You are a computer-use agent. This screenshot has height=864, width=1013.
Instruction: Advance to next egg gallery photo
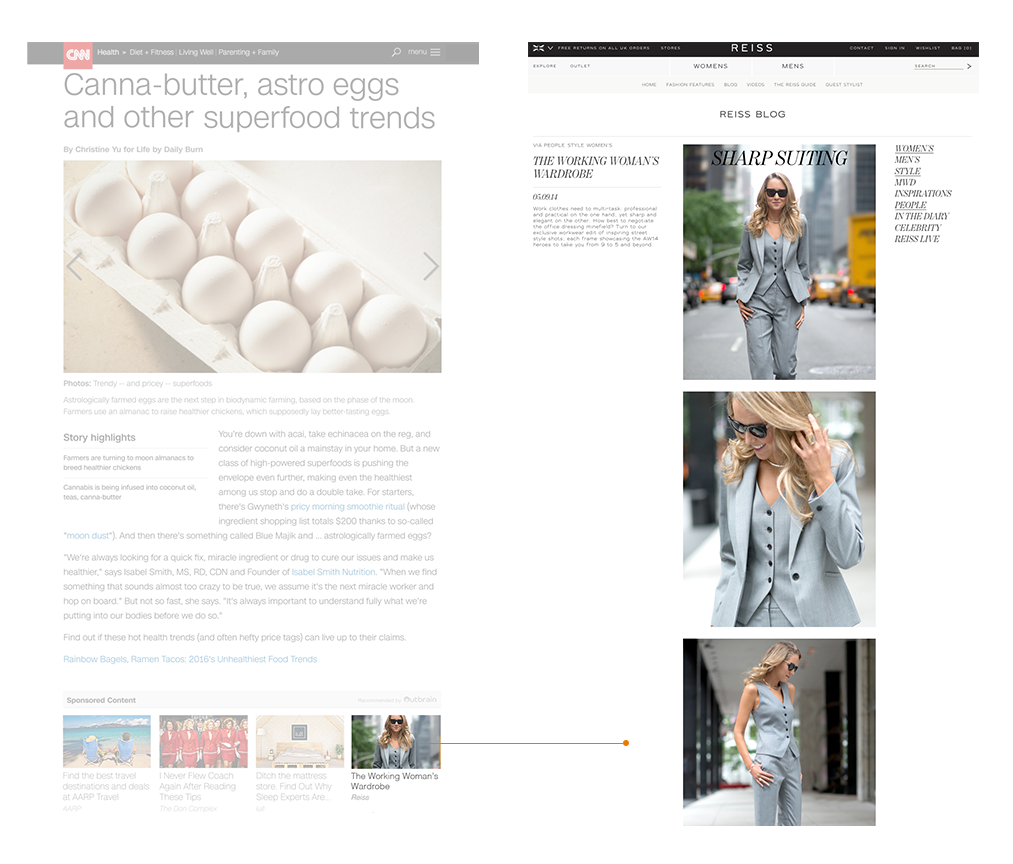click(431, 266)
